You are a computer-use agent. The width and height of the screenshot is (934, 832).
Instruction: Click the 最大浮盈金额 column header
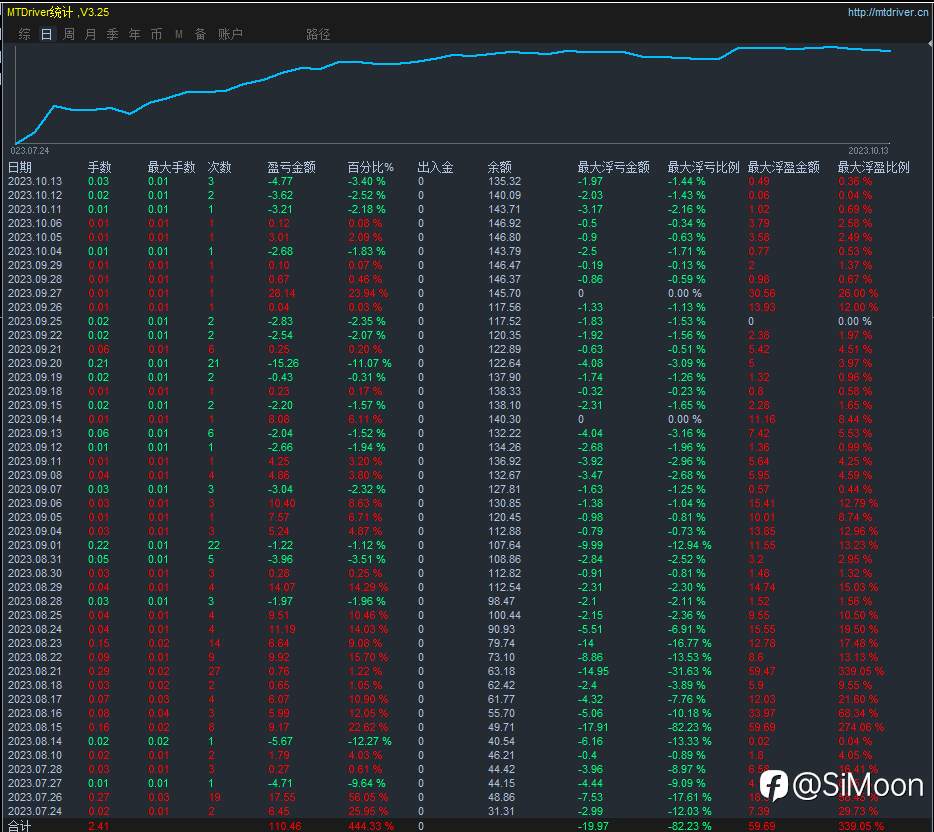coord(784,167)
